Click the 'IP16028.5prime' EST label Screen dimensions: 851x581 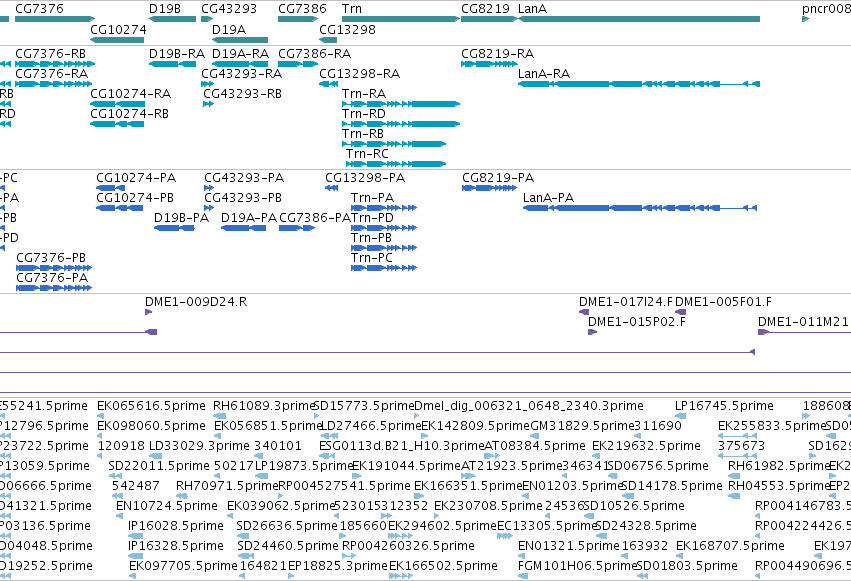(x=176, y=527)
